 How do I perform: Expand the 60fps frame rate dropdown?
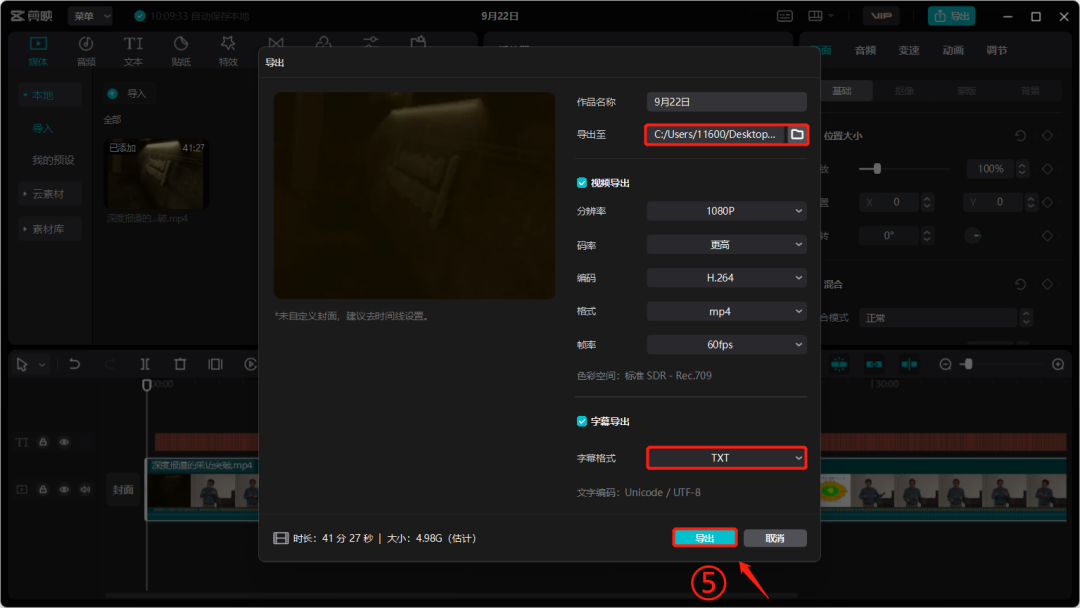[726, 344]
